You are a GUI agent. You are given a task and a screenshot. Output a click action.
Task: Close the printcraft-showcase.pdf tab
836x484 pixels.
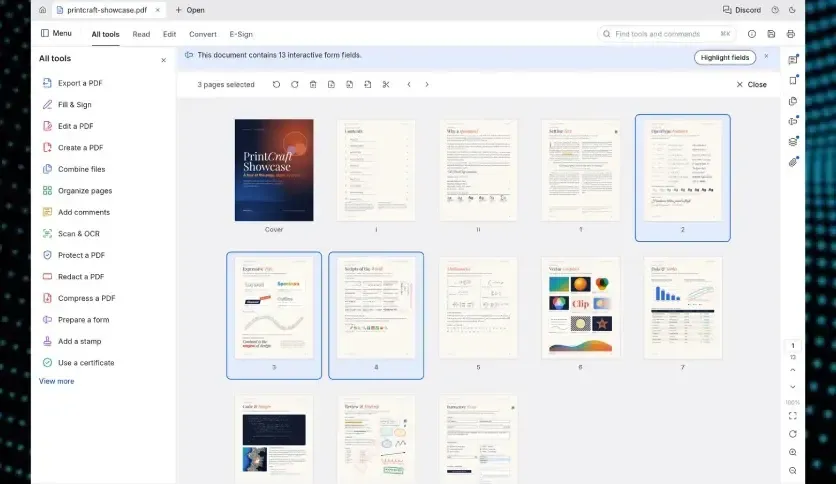pos(157,10)
